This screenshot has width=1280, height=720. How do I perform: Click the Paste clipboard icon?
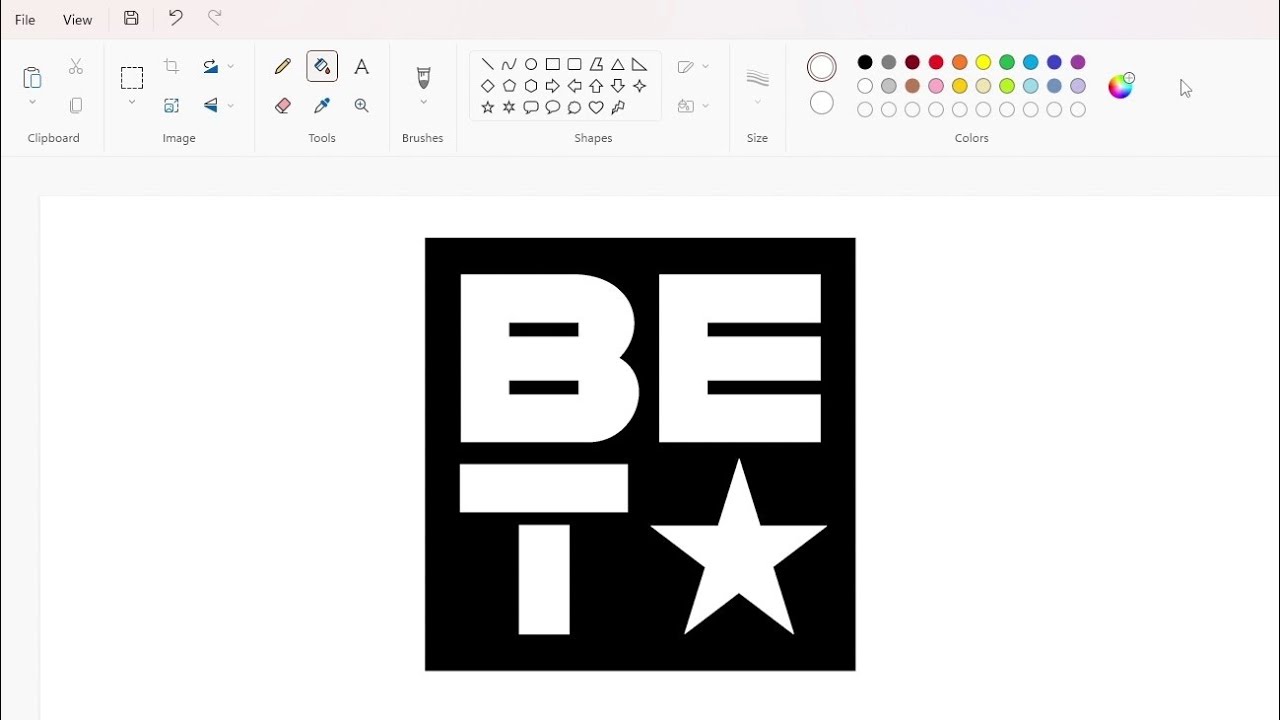pyautogui.click(x=32, y=77)
